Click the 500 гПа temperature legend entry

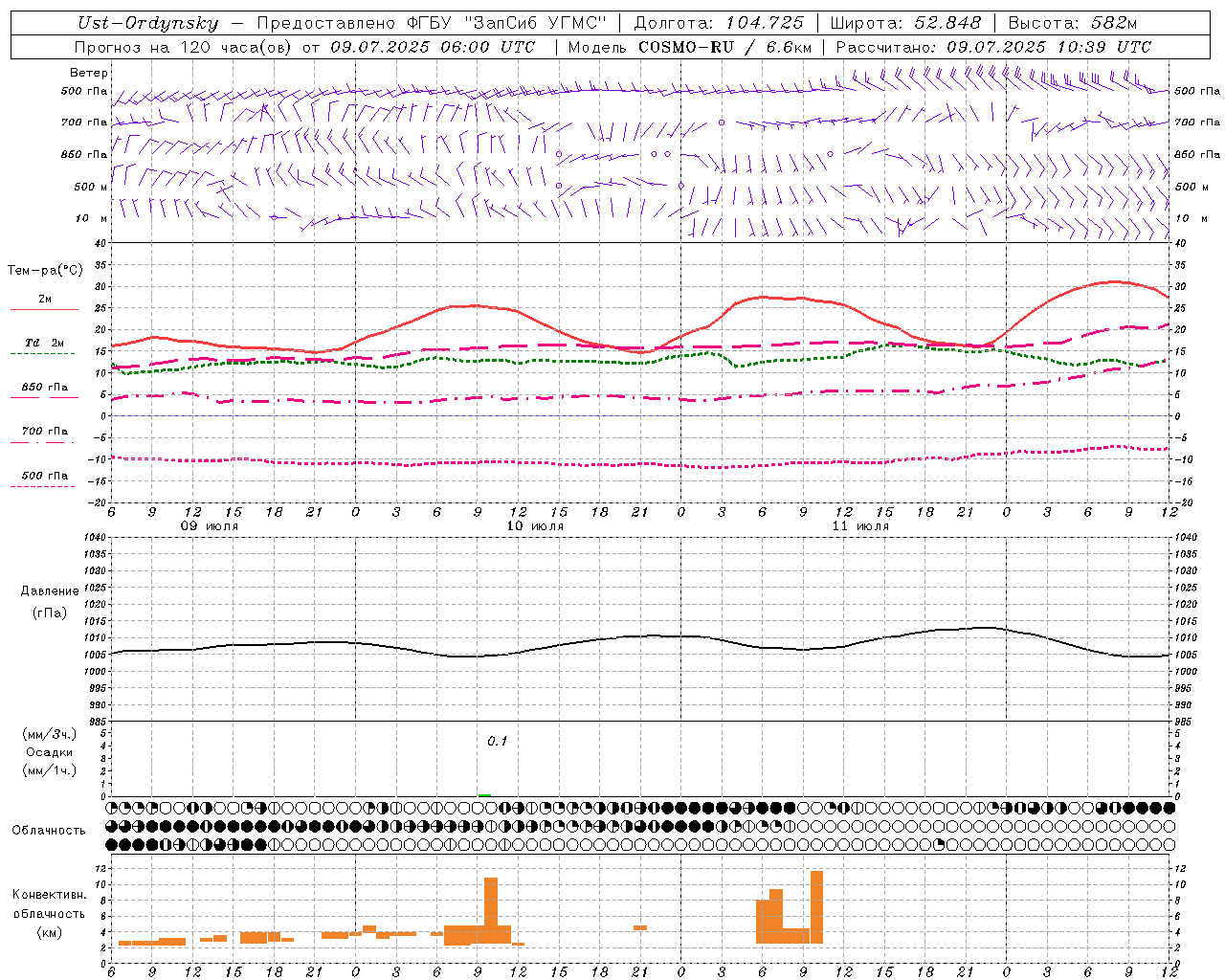(x=44, y=476)
